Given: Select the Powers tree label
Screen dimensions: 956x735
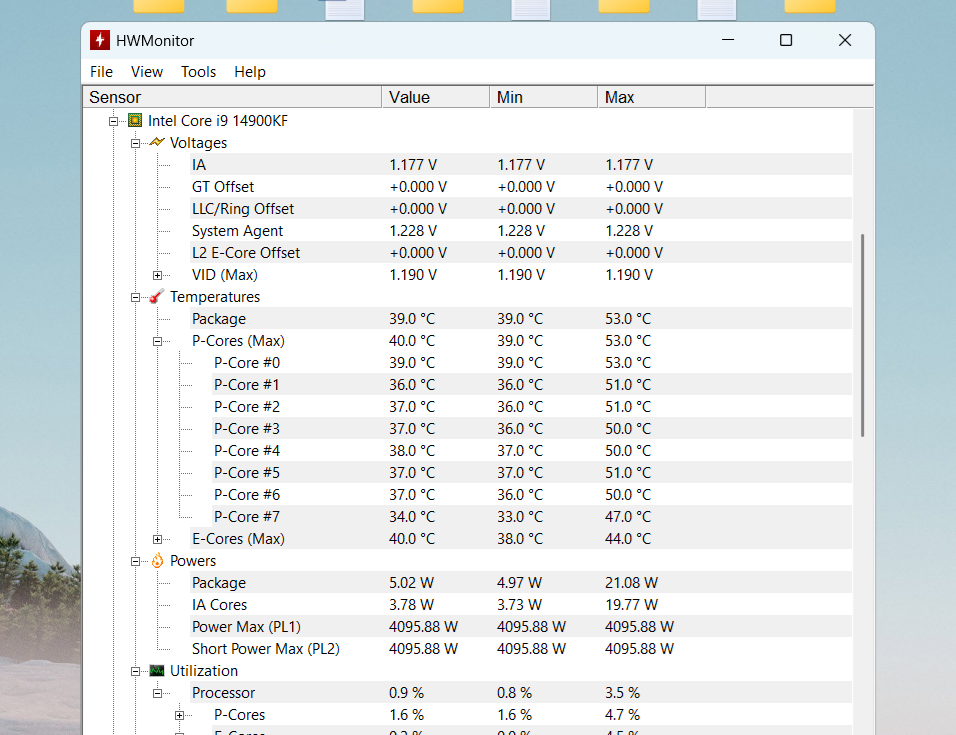Looking at the screenshot, I should pyautogui.click(x=193, y=561).
